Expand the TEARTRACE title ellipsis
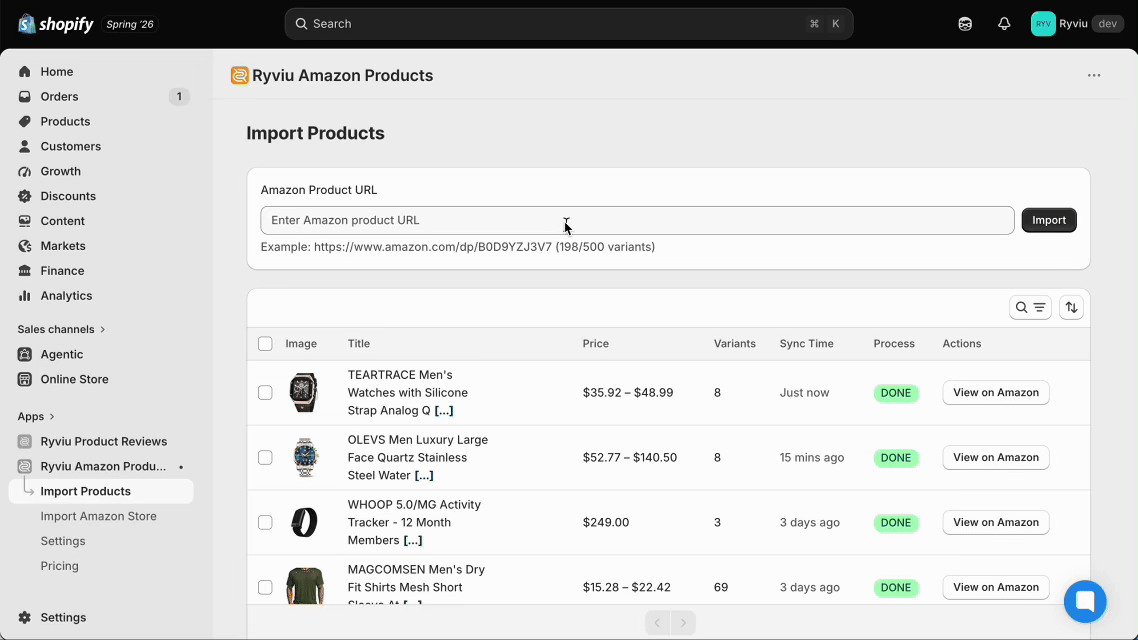 coord(443,411)
